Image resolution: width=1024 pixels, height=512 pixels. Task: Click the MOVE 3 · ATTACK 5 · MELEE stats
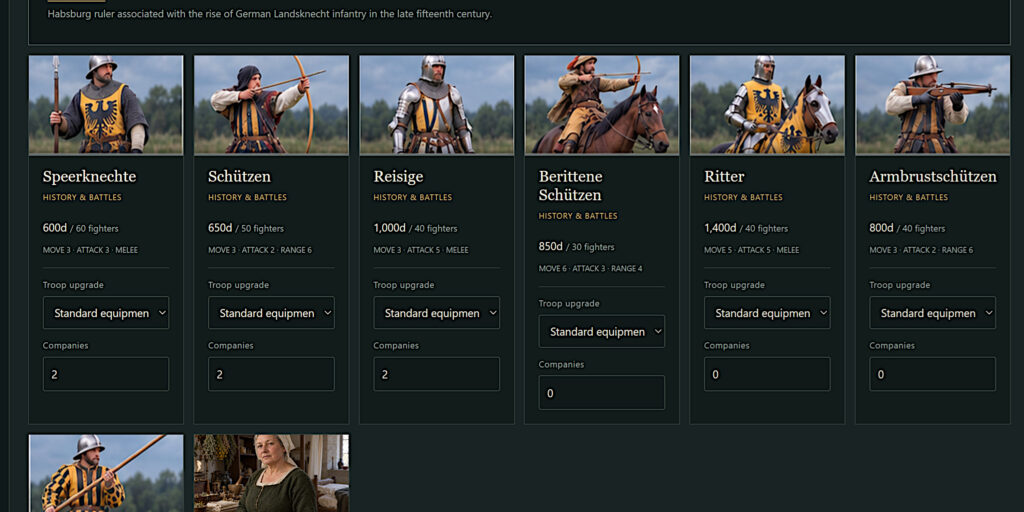coord(421,250)
